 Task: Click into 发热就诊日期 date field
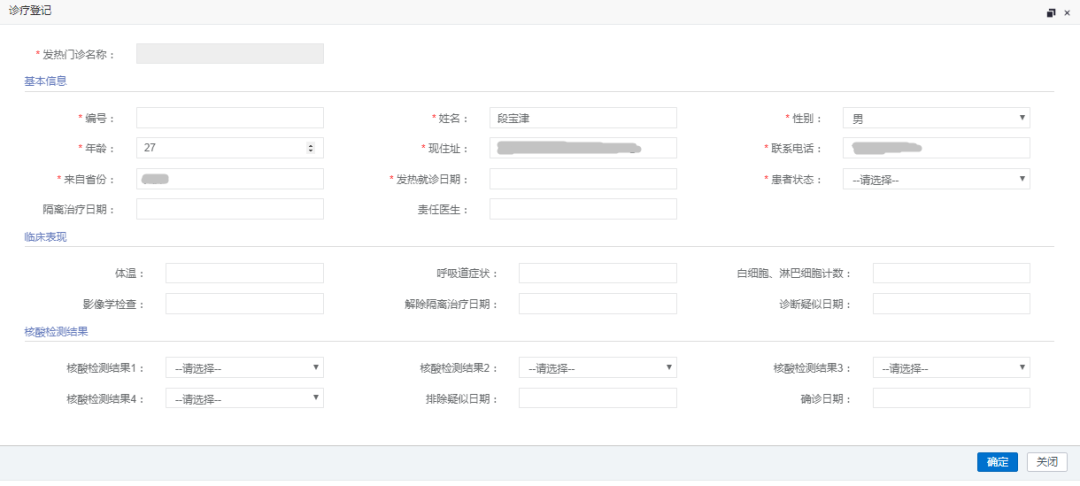(583, 179)
